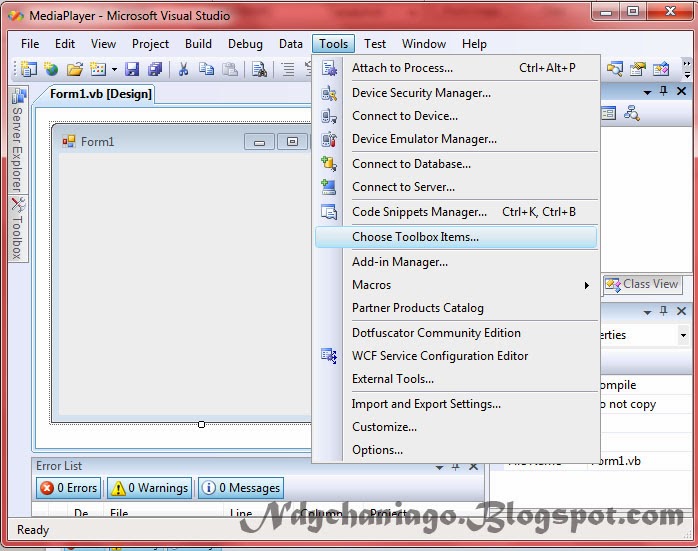Open Solution Explorer window position dropdown
This screenshot has height=551, width=698.
648,92
